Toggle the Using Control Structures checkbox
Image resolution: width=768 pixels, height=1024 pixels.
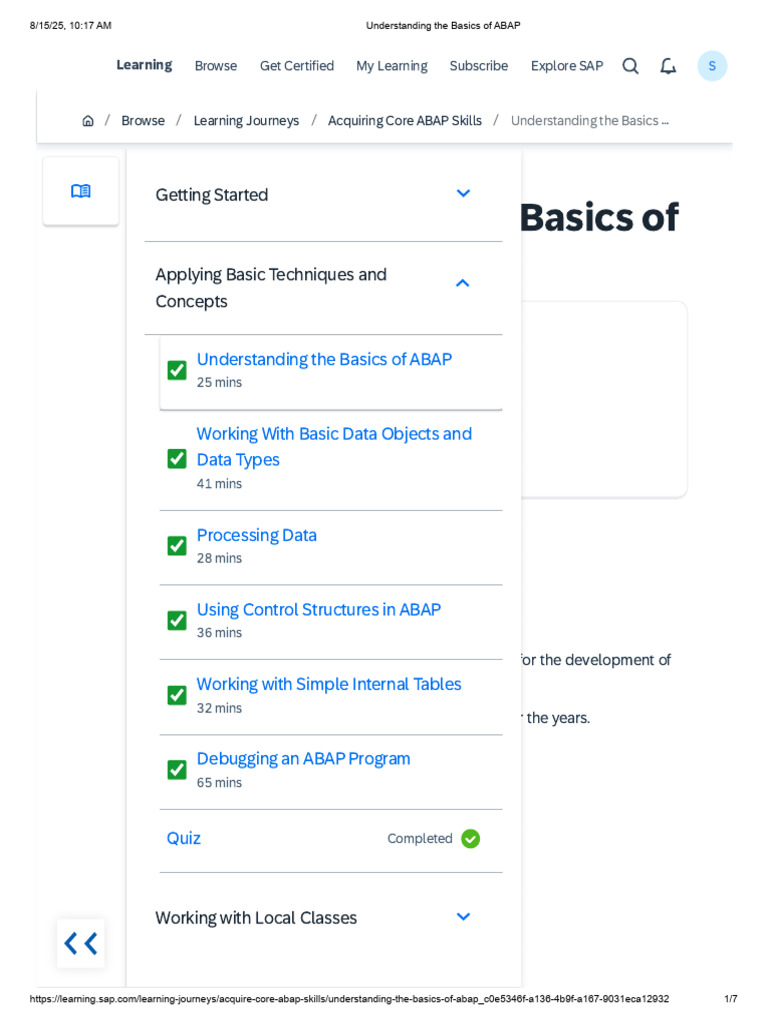pyautogui.click(x=177, y=621)
